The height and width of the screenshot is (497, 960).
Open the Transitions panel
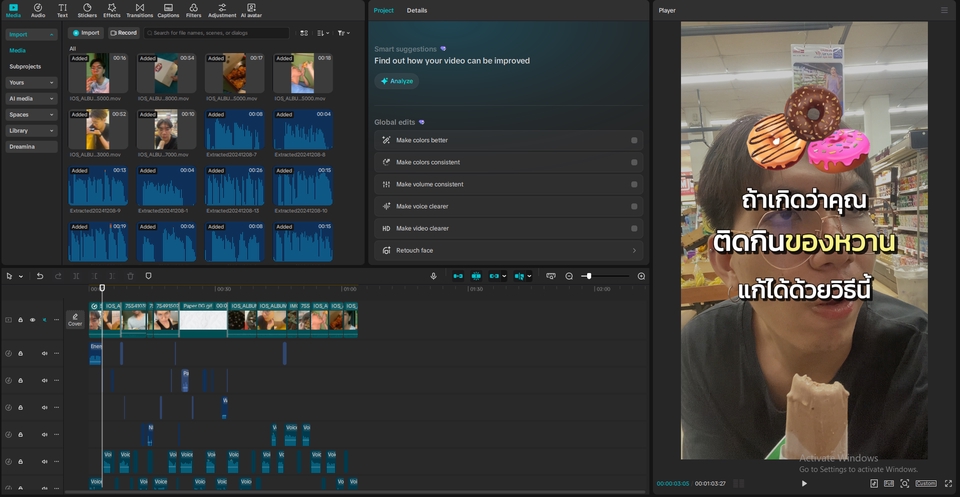(140, 10)
